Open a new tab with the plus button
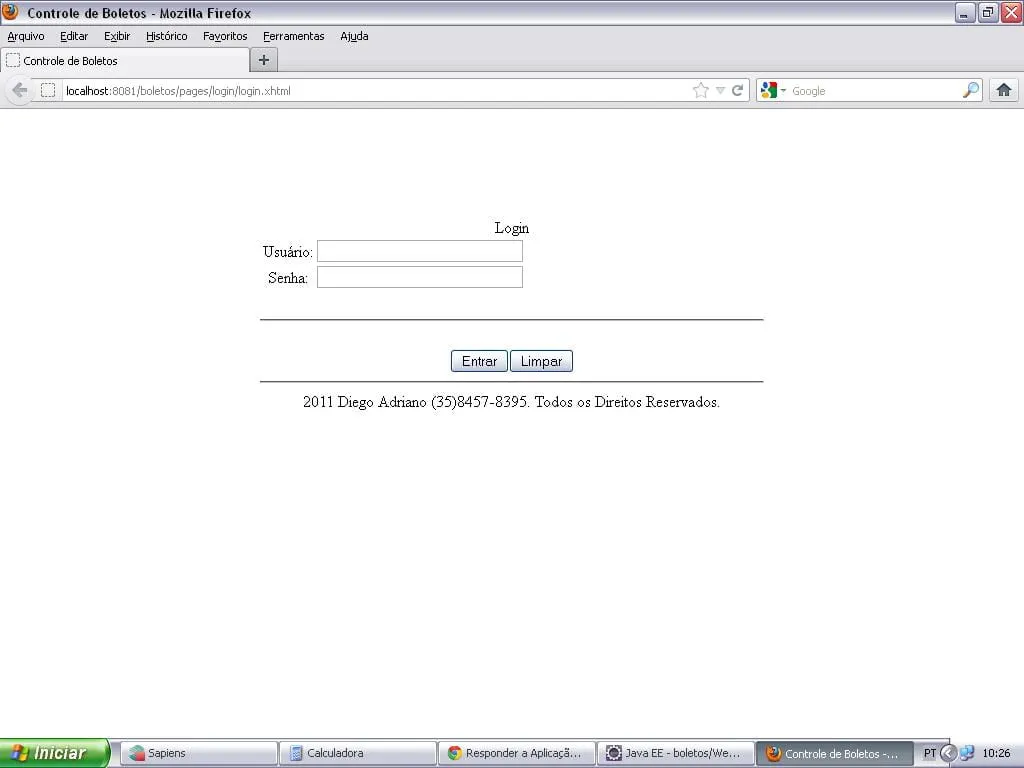 click(264, 60)
